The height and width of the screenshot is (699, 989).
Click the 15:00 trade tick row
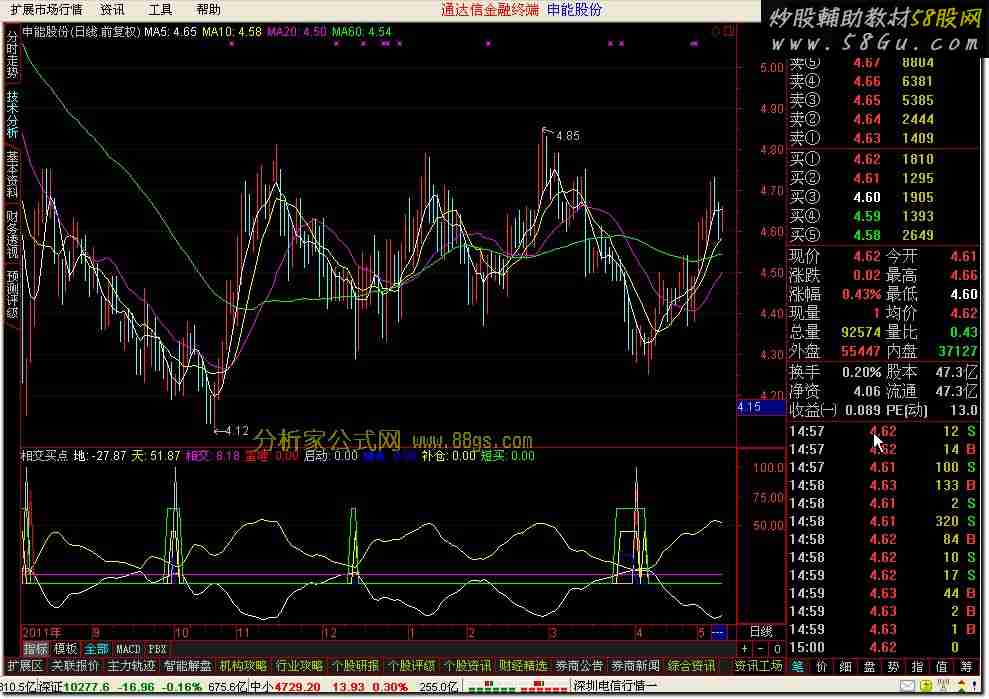pos(883,647)
